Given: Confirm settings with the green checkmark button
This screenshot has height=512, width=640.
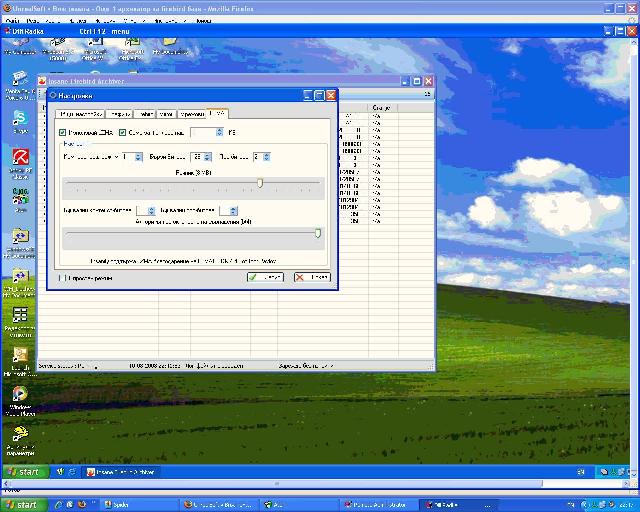Looking at the screenshot, I should coord(265,277).
